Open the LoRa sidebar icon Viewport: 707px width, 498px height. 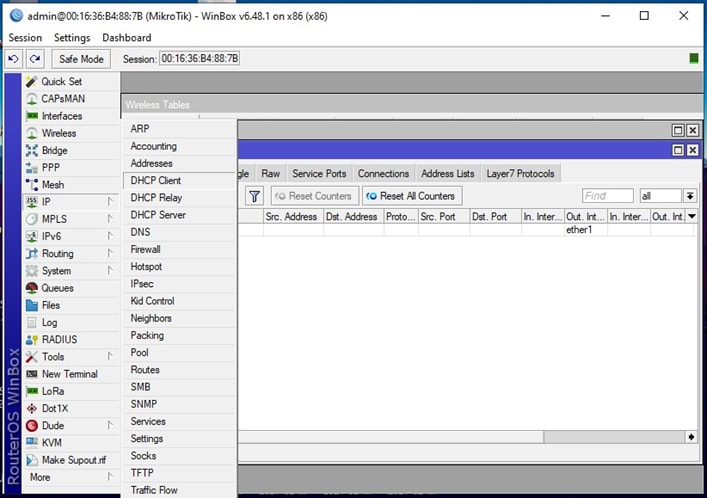point(32,391)
